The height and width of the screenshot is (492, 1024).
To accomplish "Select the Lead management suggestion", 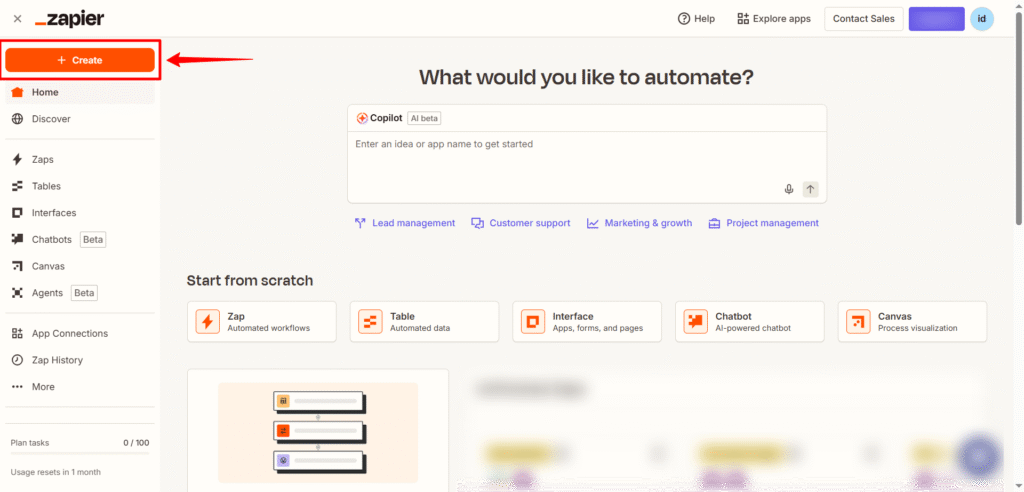I will click(x=405, y=223).
